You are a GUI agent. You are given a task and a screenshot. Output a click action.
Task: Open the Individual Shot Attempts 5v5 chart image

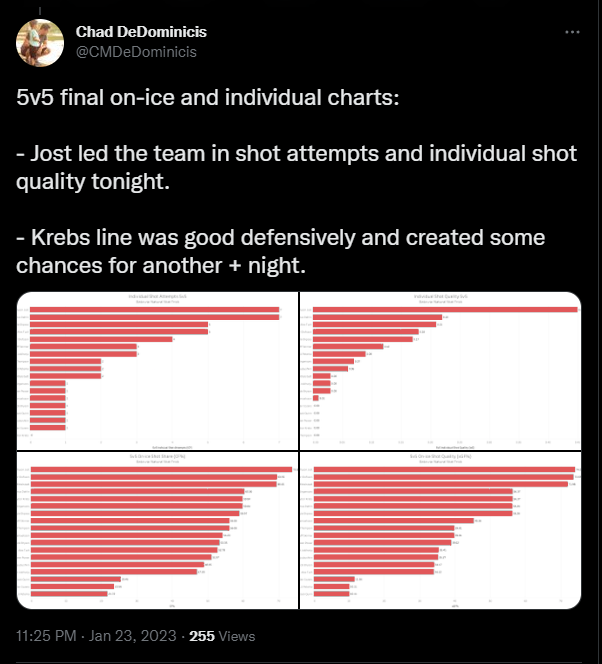click(x=157, y=371)
